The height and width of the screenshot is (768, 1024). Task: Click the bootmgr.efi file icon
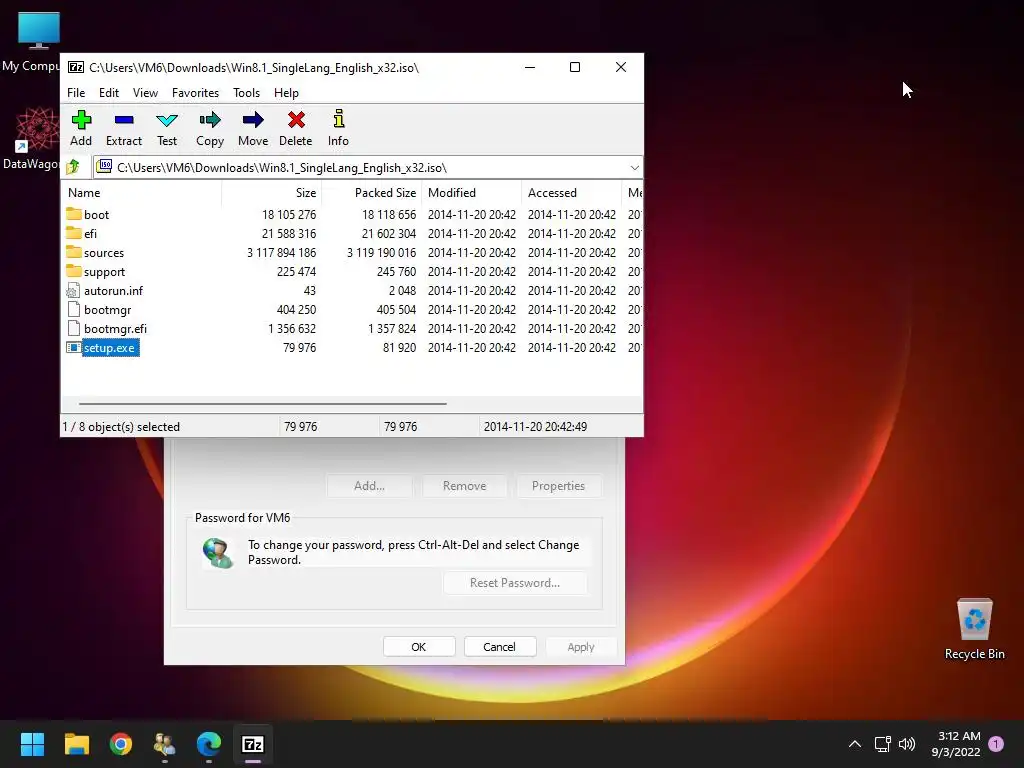pos(73,328)
